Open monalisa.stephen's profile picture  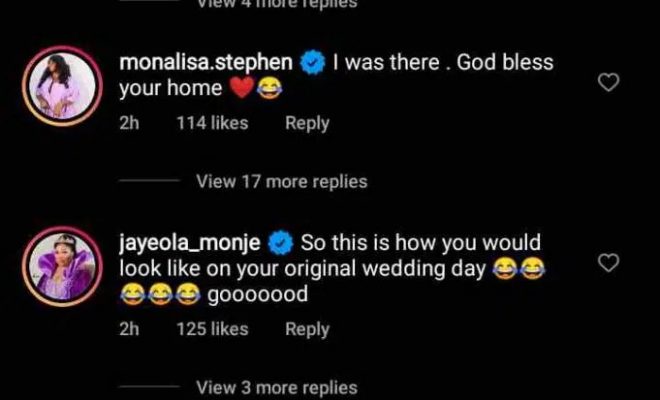(62, 86)
